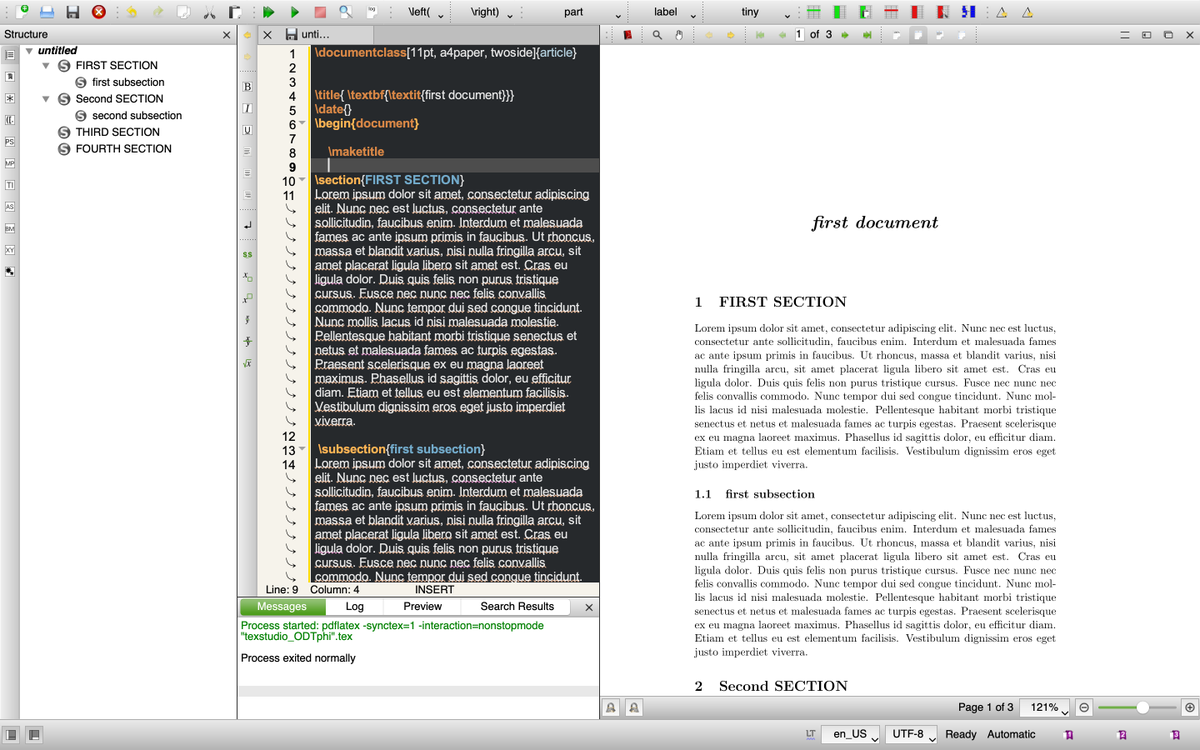The width and height of the screenshot is (1200, 750).
Task: Insert inline math mode $$ icon
Action: point(246,254)
